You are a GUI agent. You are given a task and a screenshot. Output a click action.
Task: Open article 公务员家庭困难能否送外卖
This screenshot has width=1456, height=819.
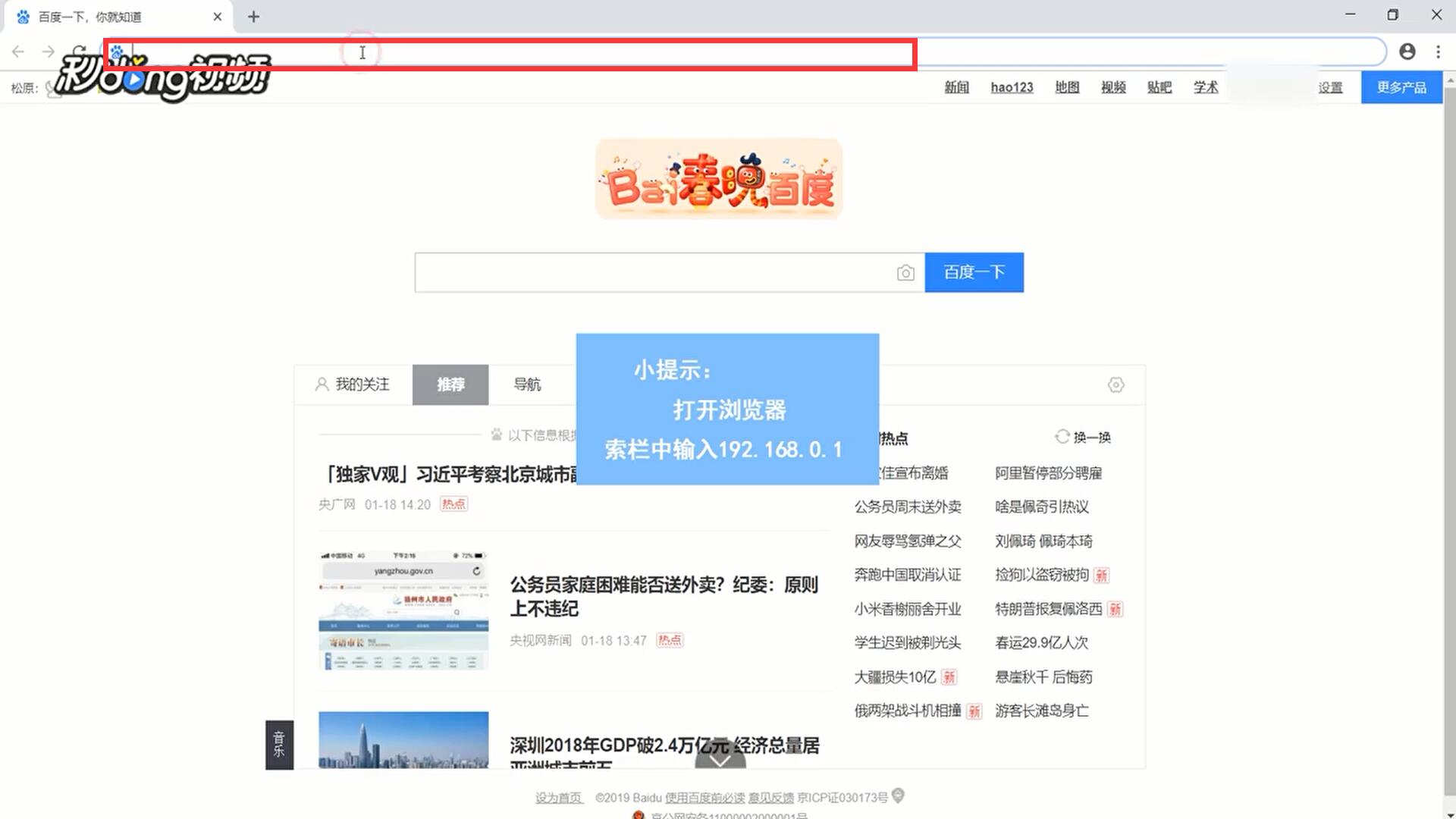click(664, 597)
